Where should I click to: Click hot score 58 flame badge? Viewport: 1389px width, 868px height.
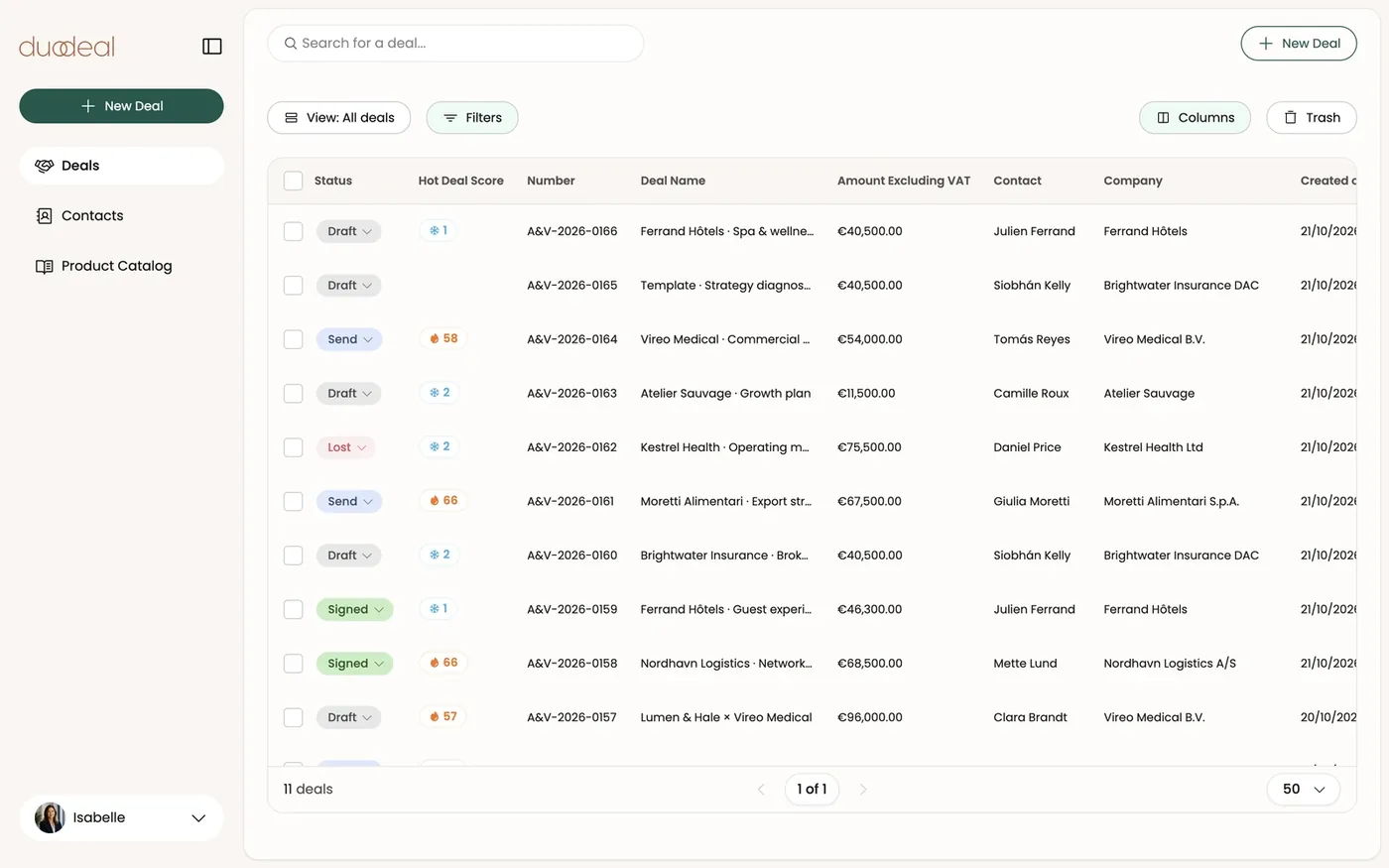(443, 338)
